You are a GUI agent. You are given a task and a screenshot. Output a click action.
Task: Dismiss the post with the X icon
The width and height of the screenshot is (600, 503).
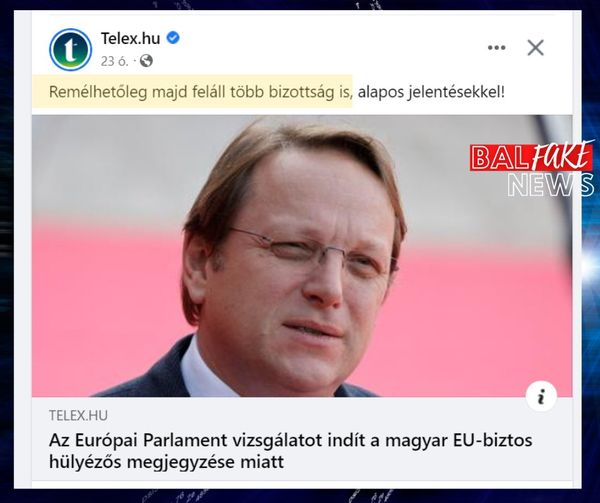point(535,48)
